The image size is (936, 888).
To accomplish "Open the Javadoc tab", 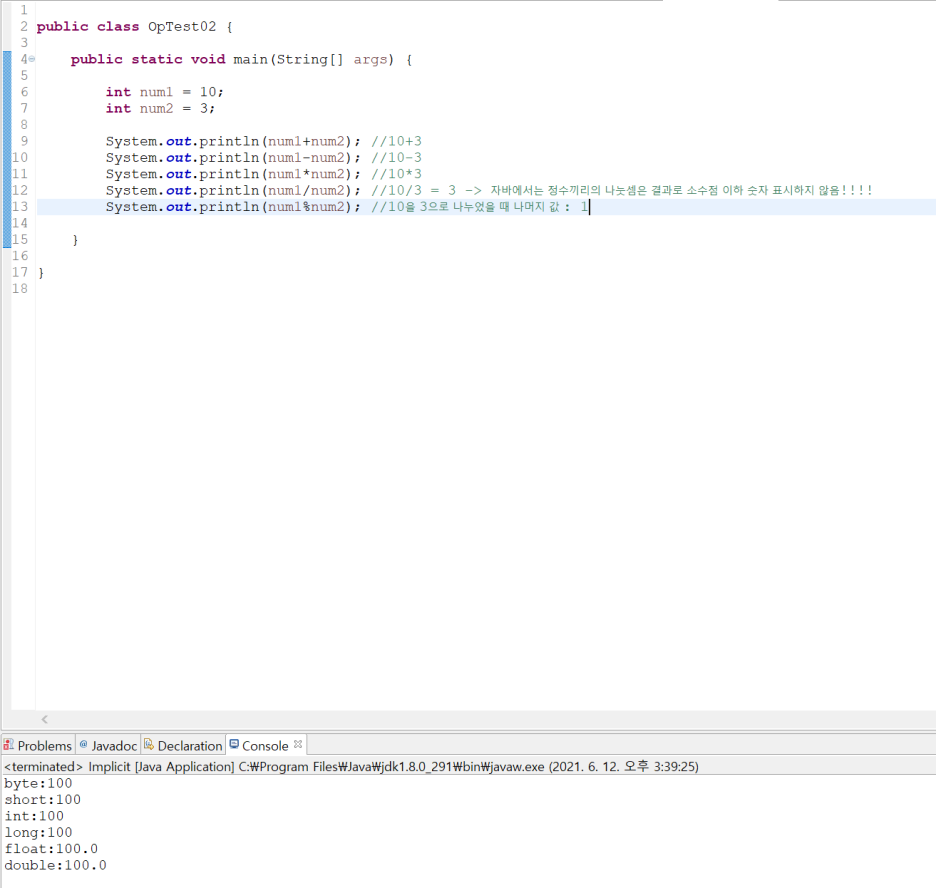I will (x=108, y=745).
